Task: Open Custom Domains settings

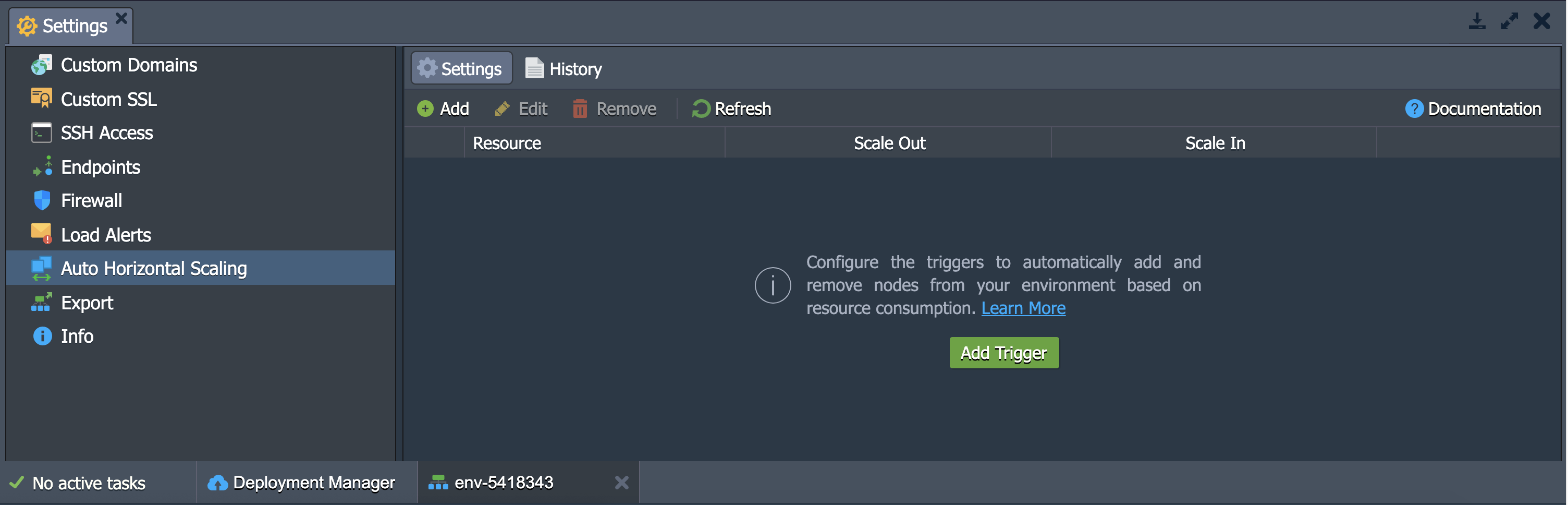Action: tap(128, 65)
